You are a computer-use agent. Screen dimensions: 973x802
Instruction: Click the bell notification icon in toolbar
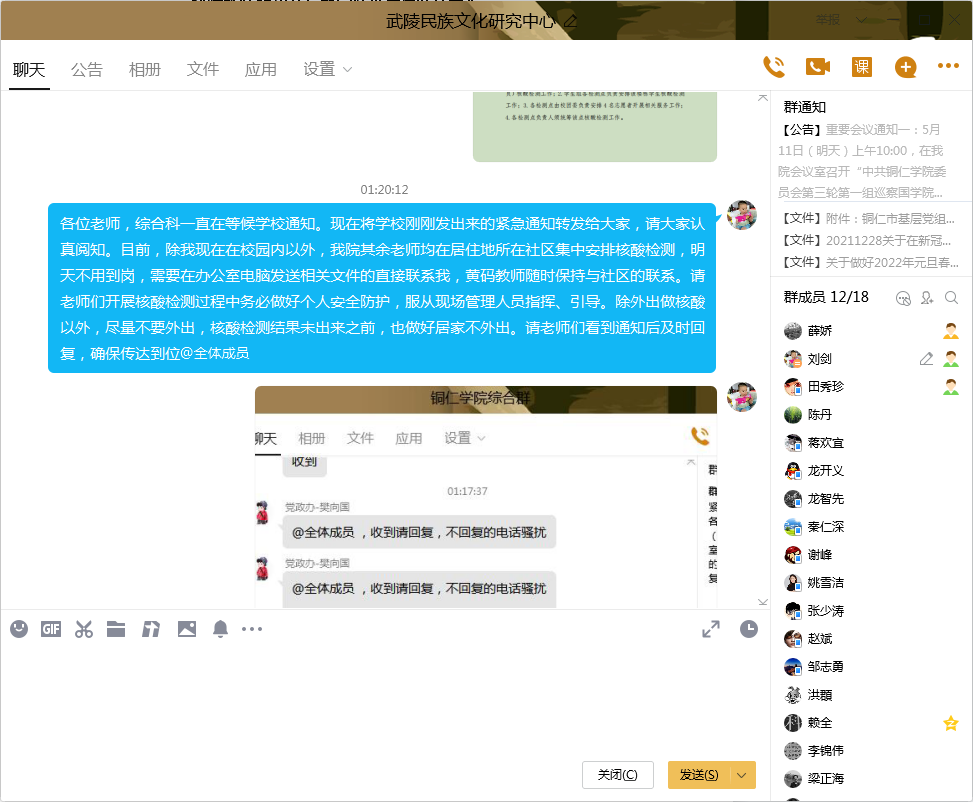(x=220, y=629)
